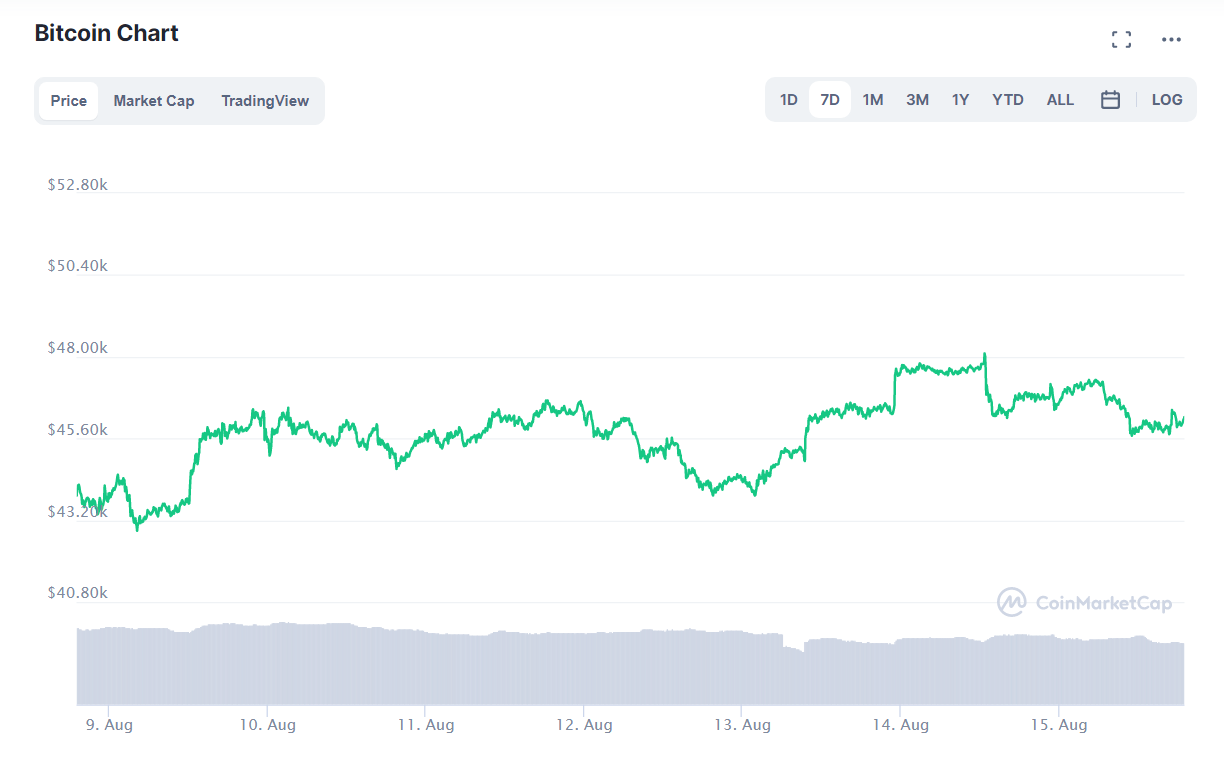The image size is (1224, 759).
Task: Open the calendar date range picker
Action: pos(1110,99)
